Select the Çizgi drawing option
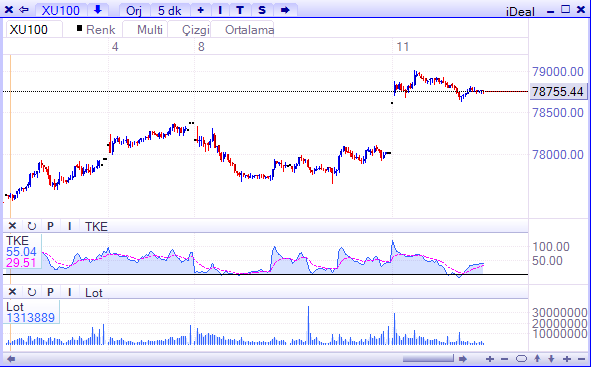591x367 pixels. point(196,29)
